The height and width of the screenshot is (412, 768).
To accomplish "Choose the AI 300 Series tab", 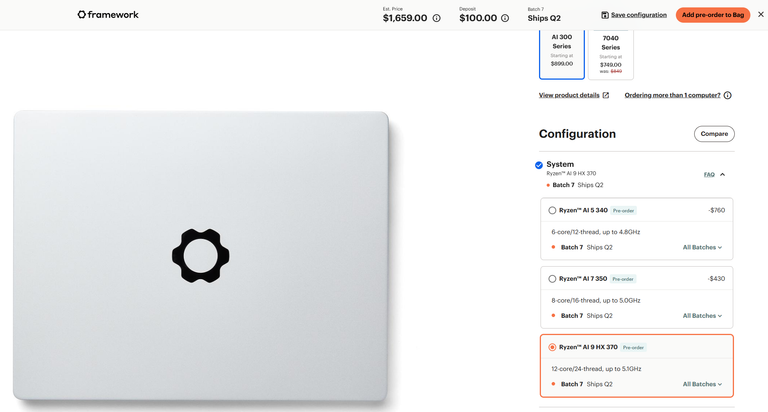I will pos(562,54).
